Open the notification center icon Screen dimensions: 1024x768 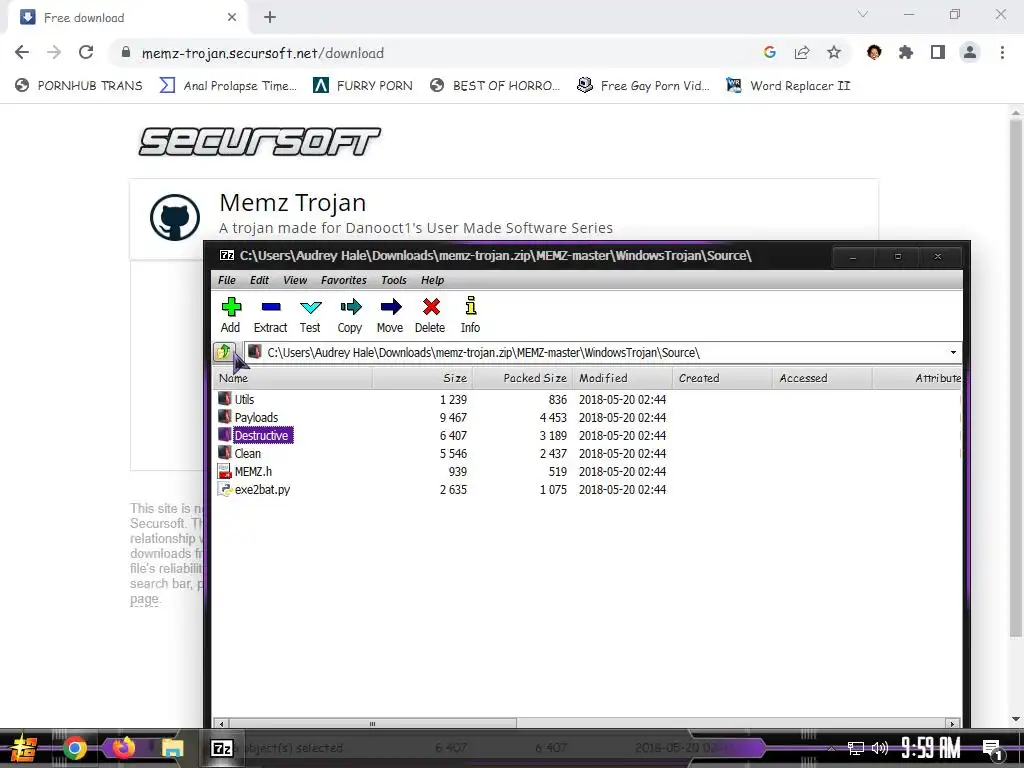(x=993, y=748)
